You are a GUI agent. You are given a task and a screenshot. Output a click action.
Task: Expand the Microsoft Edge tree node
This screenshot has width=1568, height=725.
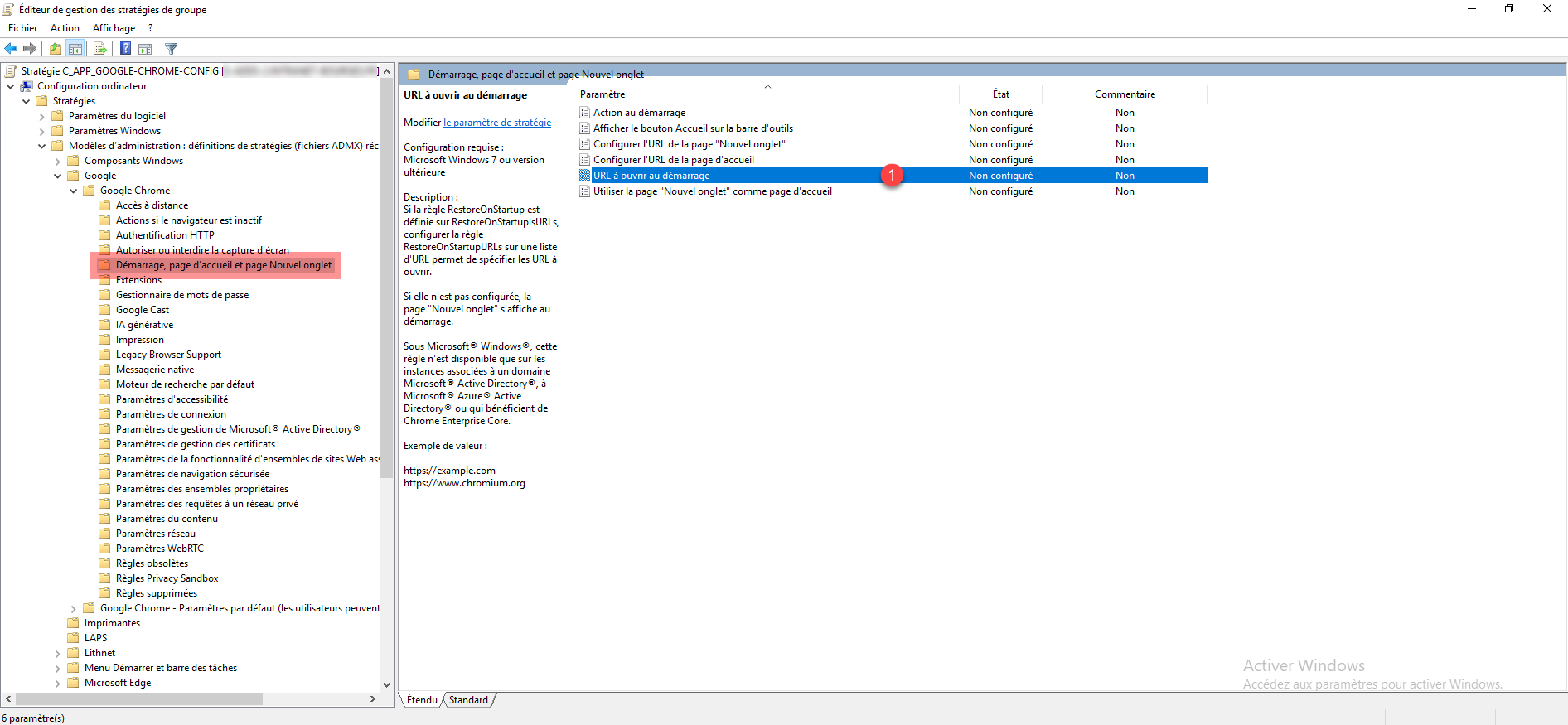58,683
